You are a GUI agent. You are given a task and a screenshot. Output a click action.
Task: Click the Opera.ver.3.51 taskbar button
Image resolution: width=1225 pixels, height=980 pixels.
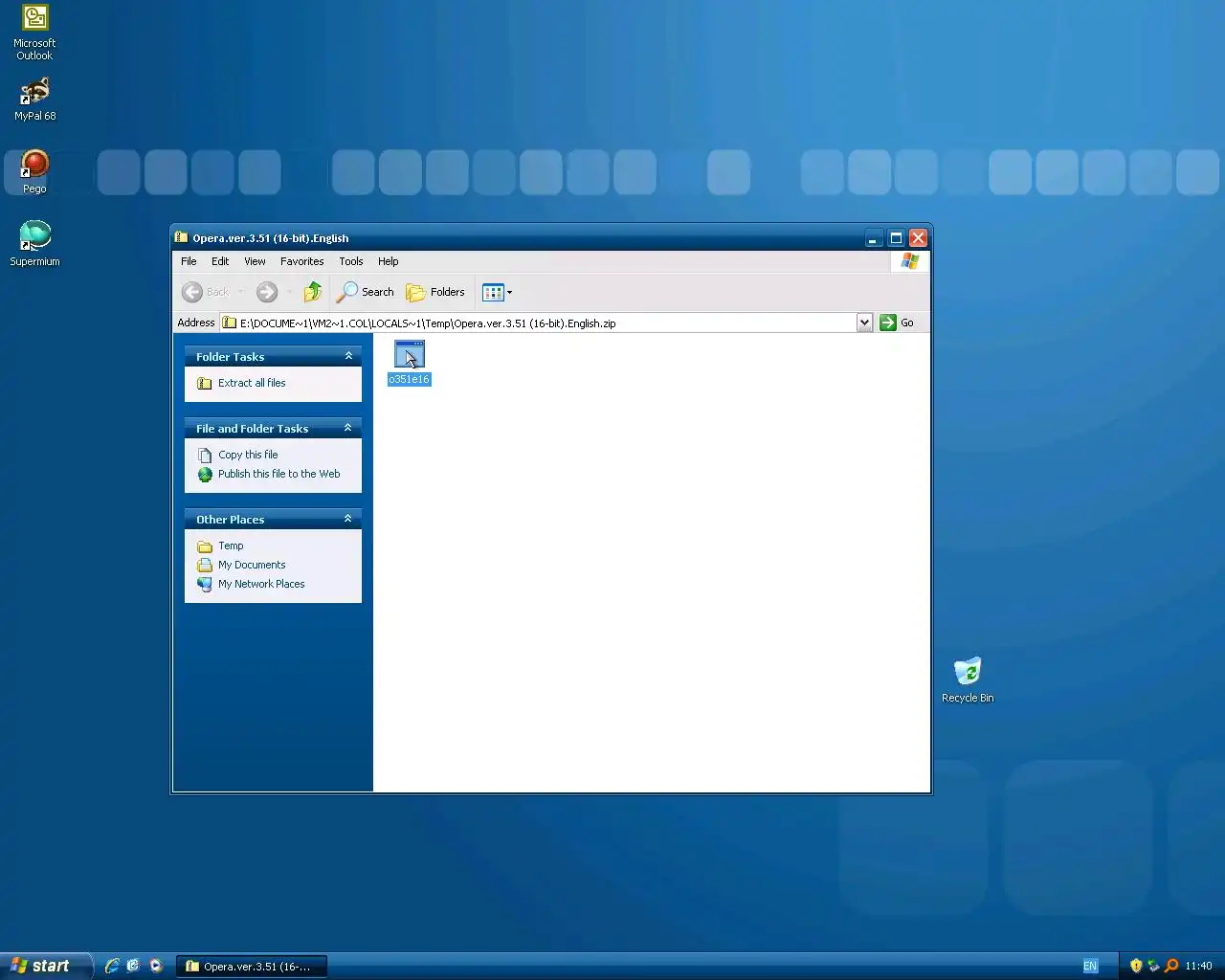click(252, 967)
